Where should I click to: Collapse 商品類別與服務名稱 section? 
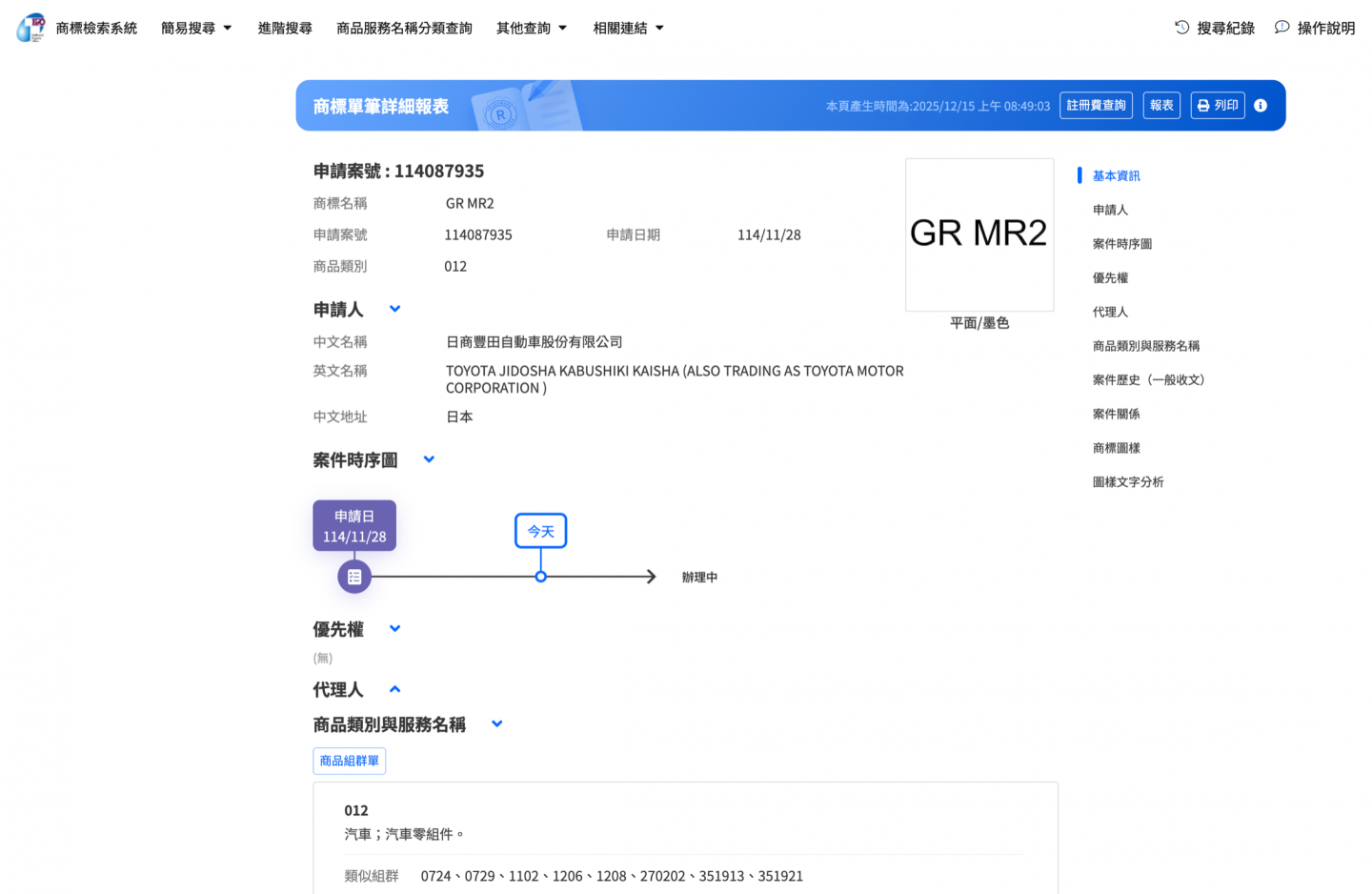coord(496,724)
